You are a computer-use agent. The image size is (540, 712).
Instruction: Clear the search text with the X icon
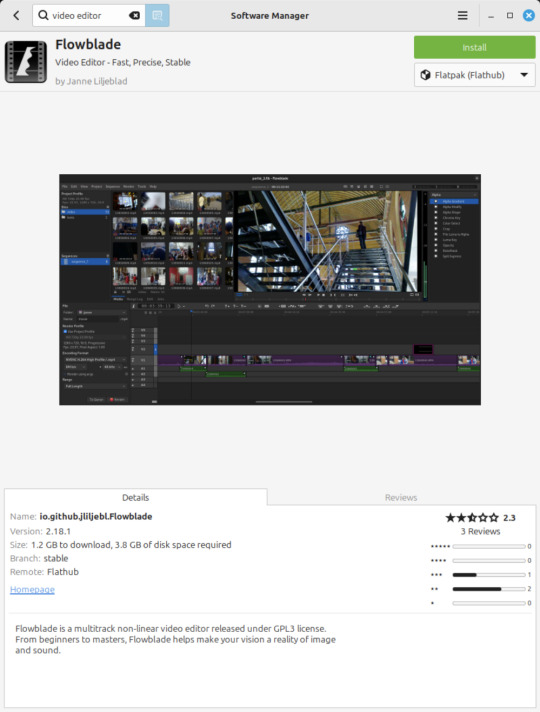pyautogui.click(x=134, y=15)
